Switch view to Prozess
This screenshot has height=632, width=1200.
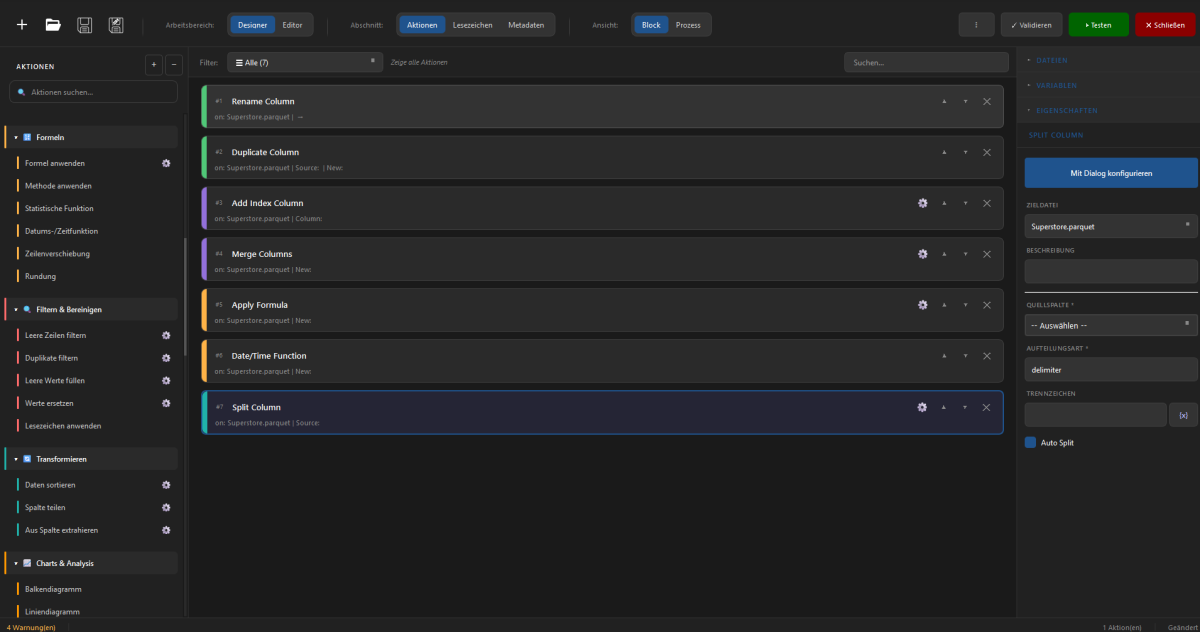click(x=688, y=24)
